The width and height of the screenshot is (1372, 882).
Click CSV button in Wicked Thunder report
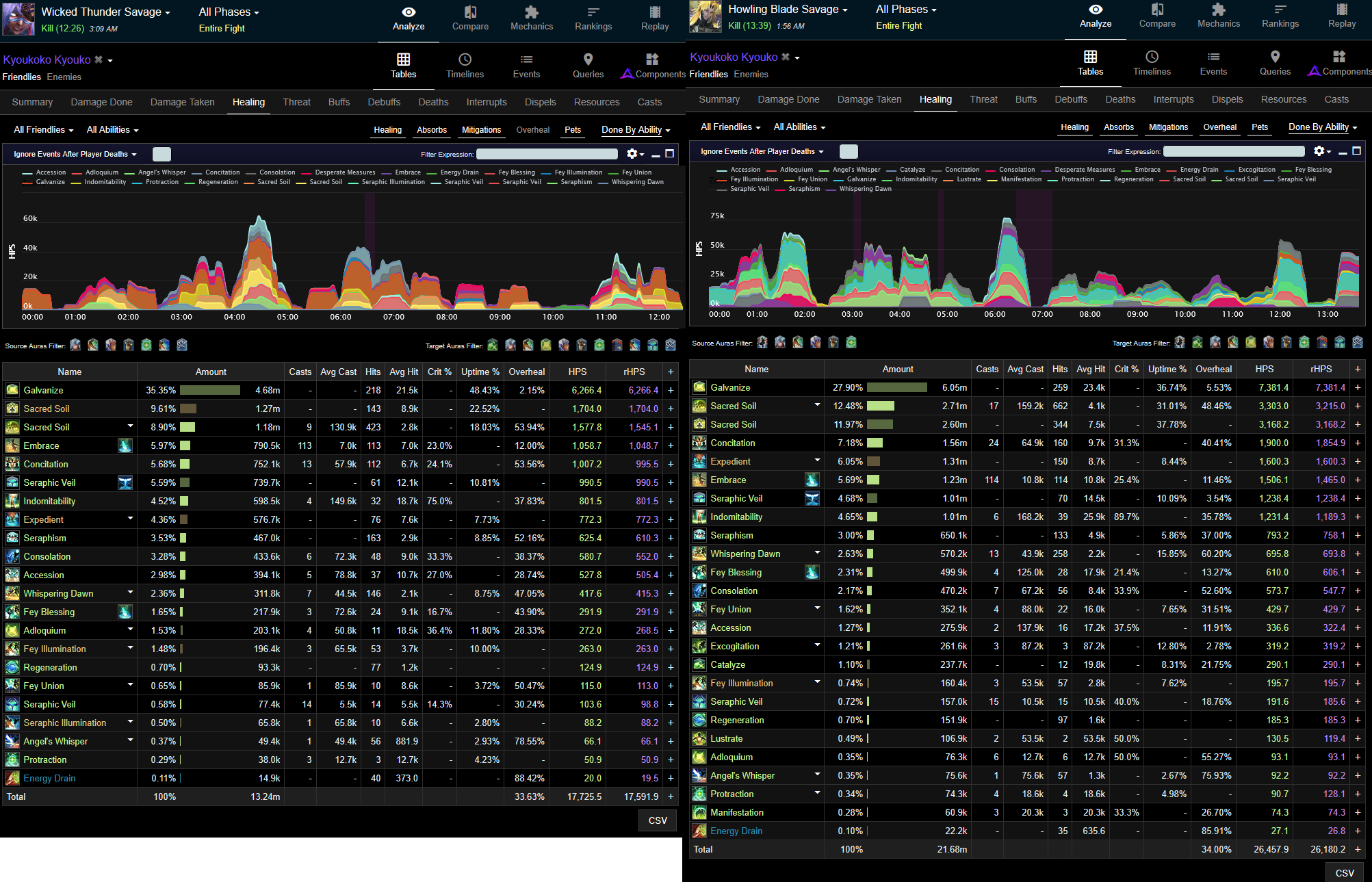658,820
